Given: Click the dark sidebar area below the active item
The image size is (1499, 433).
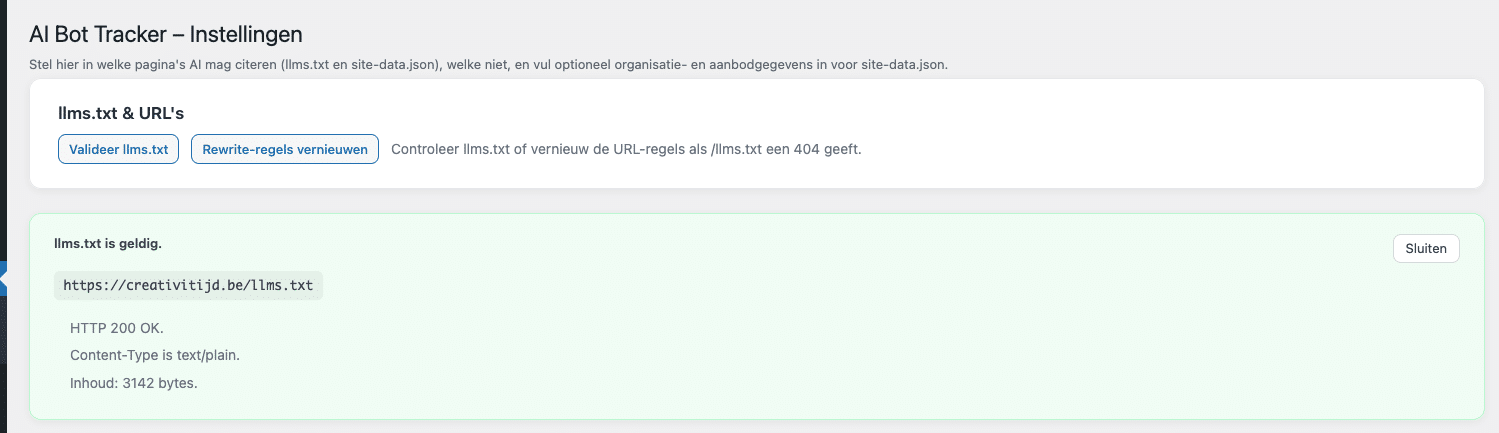Looking at the screenshot, I should [x=3, y=370].
